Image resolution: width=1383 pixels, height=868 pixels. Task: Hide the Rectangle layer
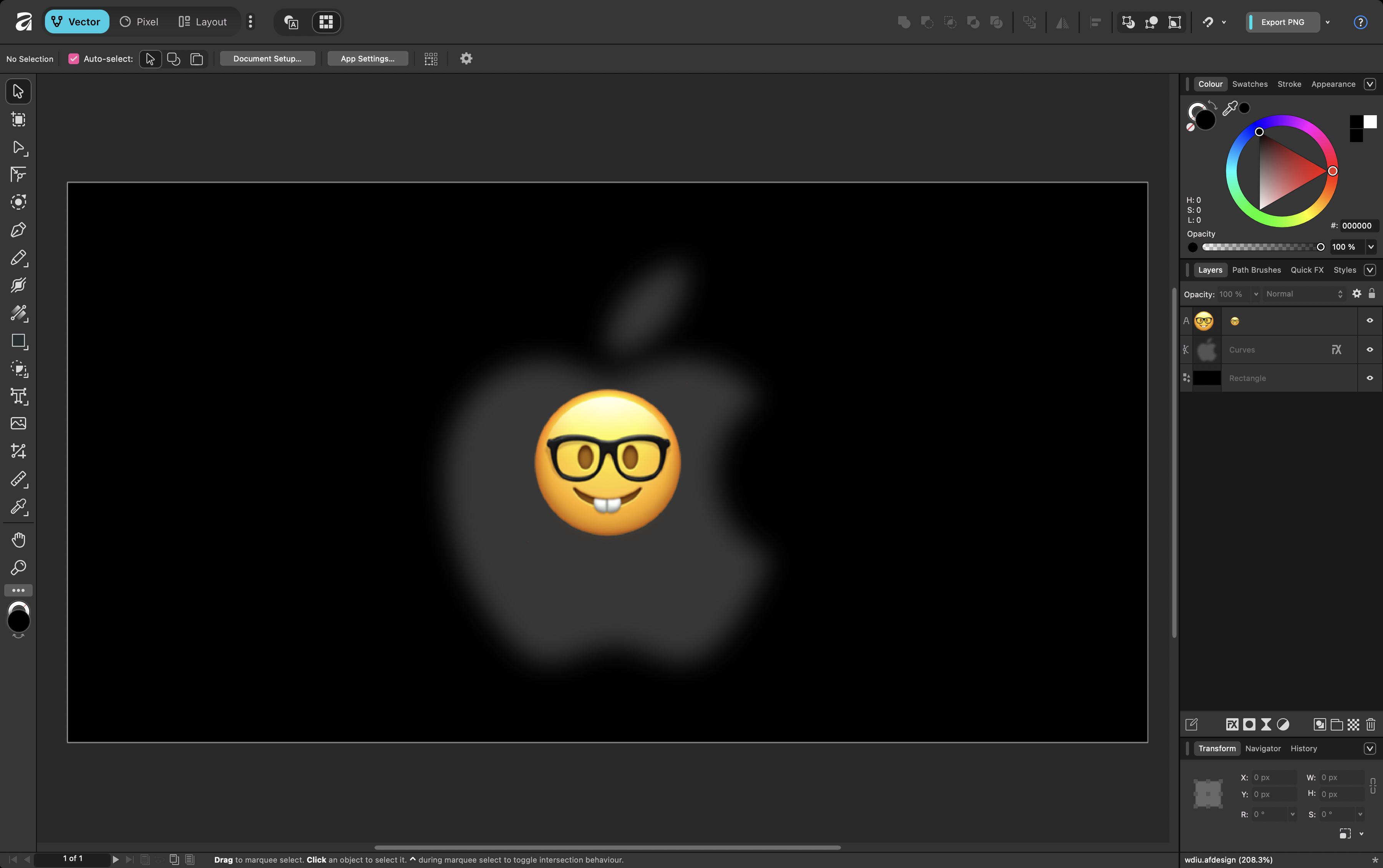point(1369,378)
